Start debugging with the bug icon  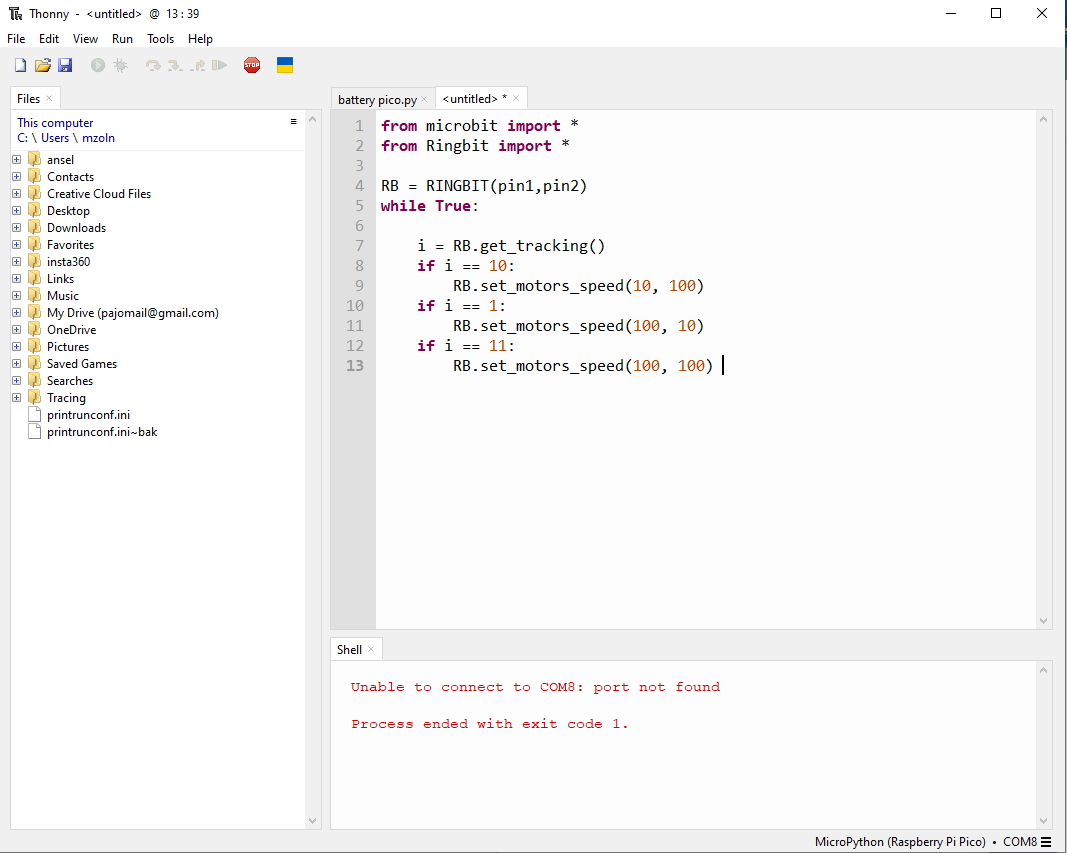pyautogui.click(x=120, y=65)
